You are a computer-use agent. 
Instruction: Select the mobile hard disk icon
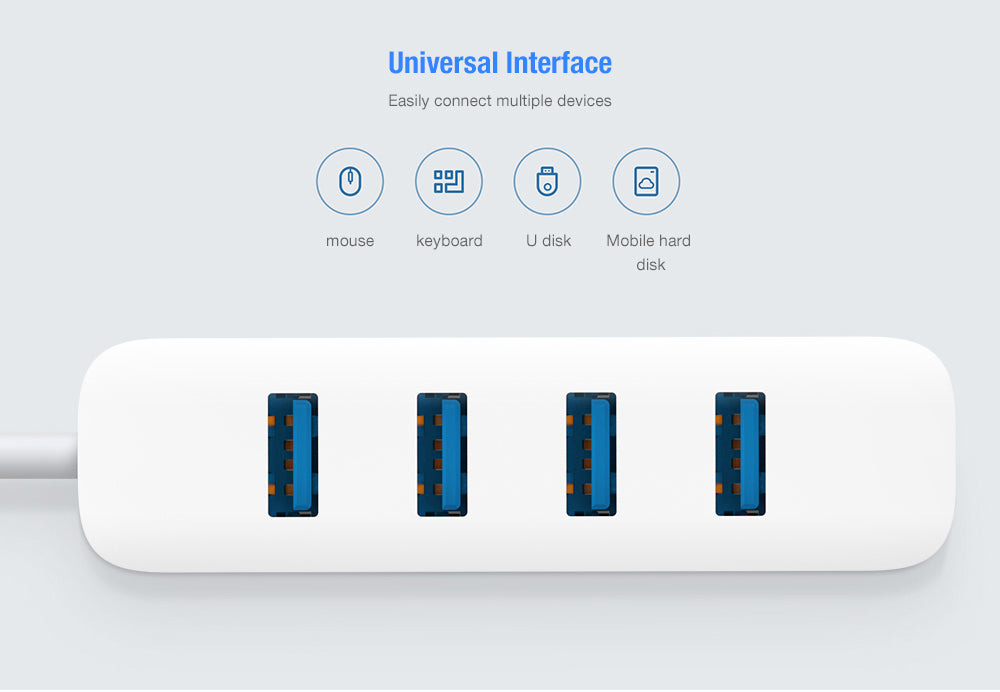pos(646,182)
